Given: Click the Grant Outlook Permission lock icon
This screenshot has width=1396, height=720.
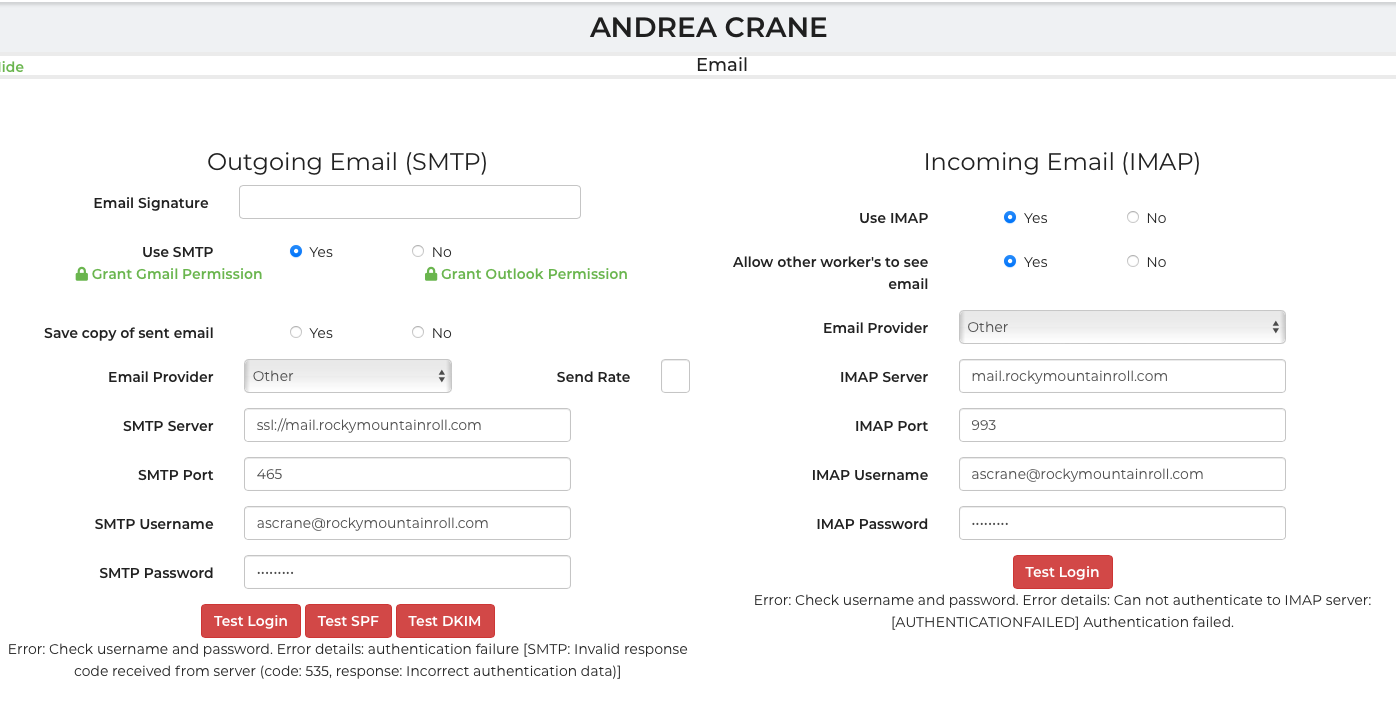Looking at the screenshot, I should 431,274.
